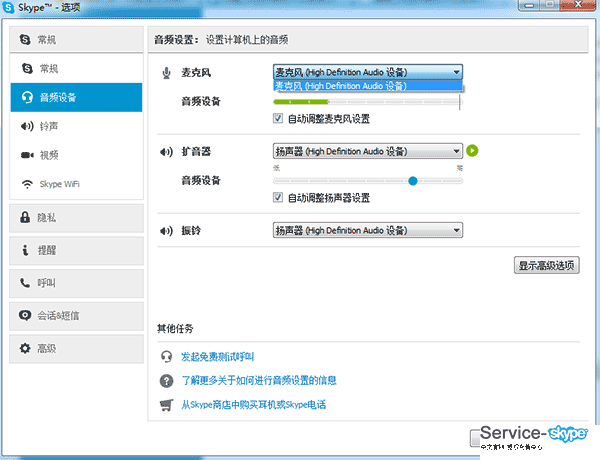Click the shopping cart icon

[166, 405]
